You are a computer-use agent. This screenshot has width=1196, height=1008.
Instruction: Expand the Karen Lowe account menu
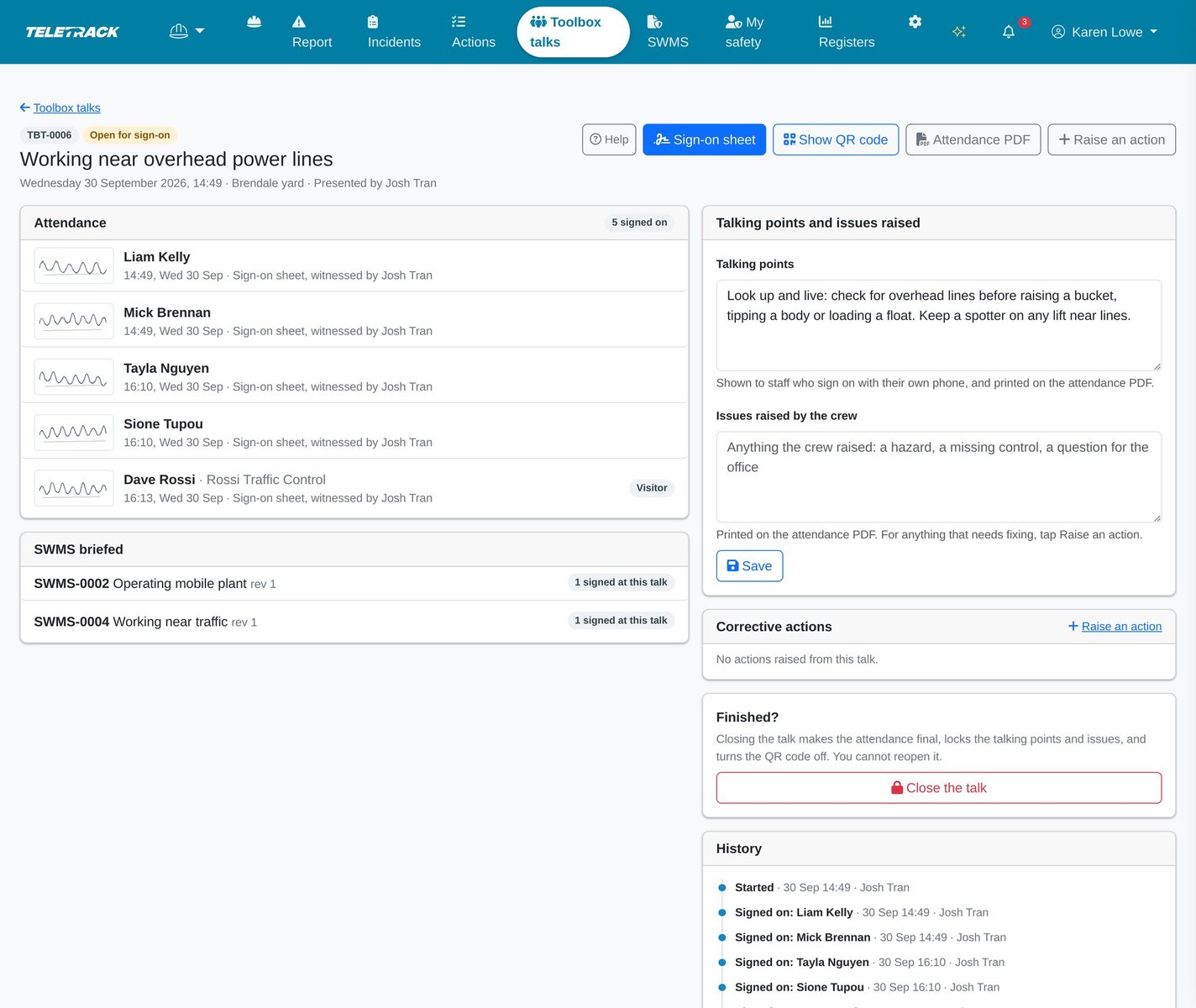[x=1104, y=32]
